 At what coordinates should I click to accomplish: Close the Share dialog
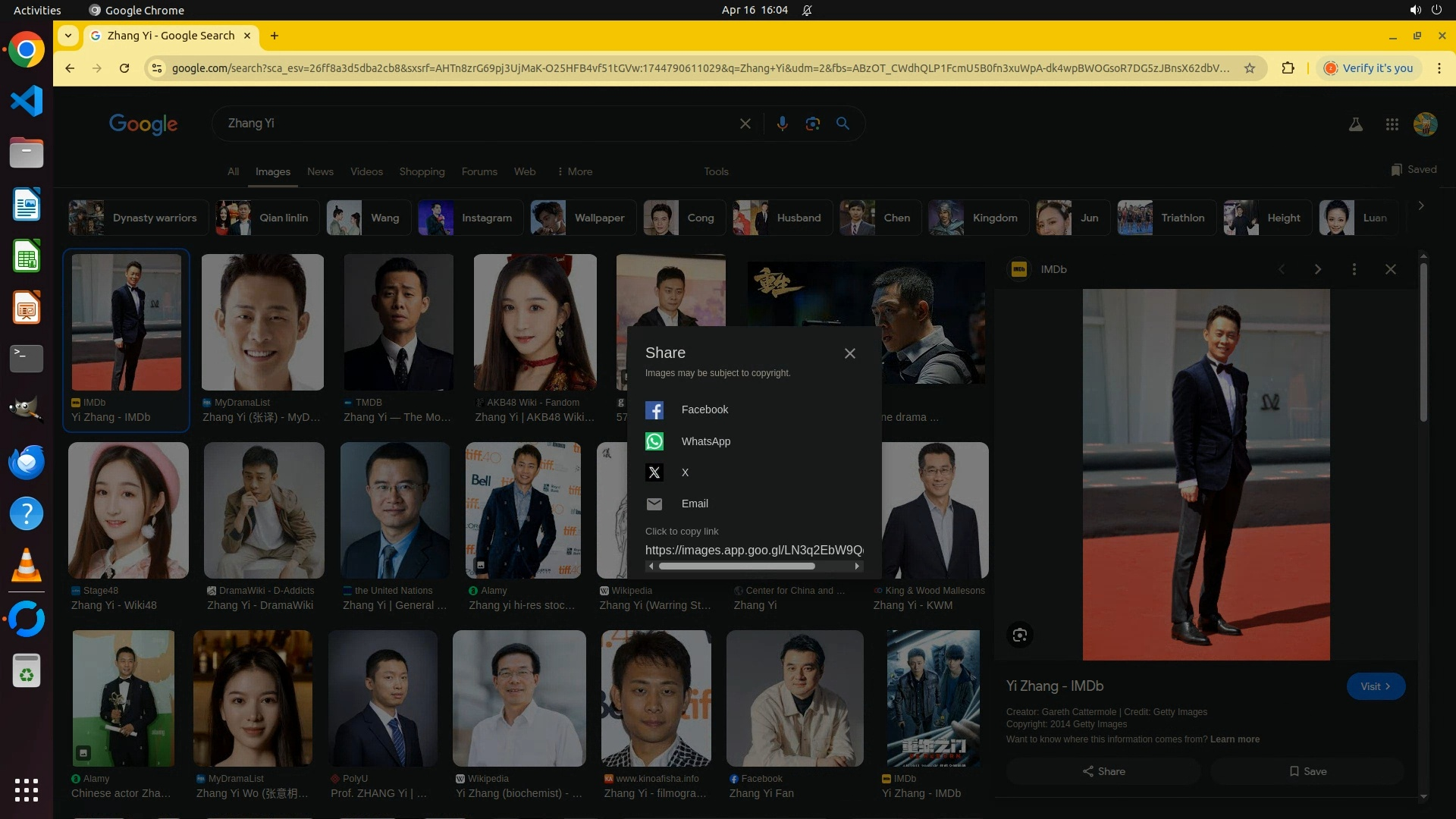click(849, 353)
